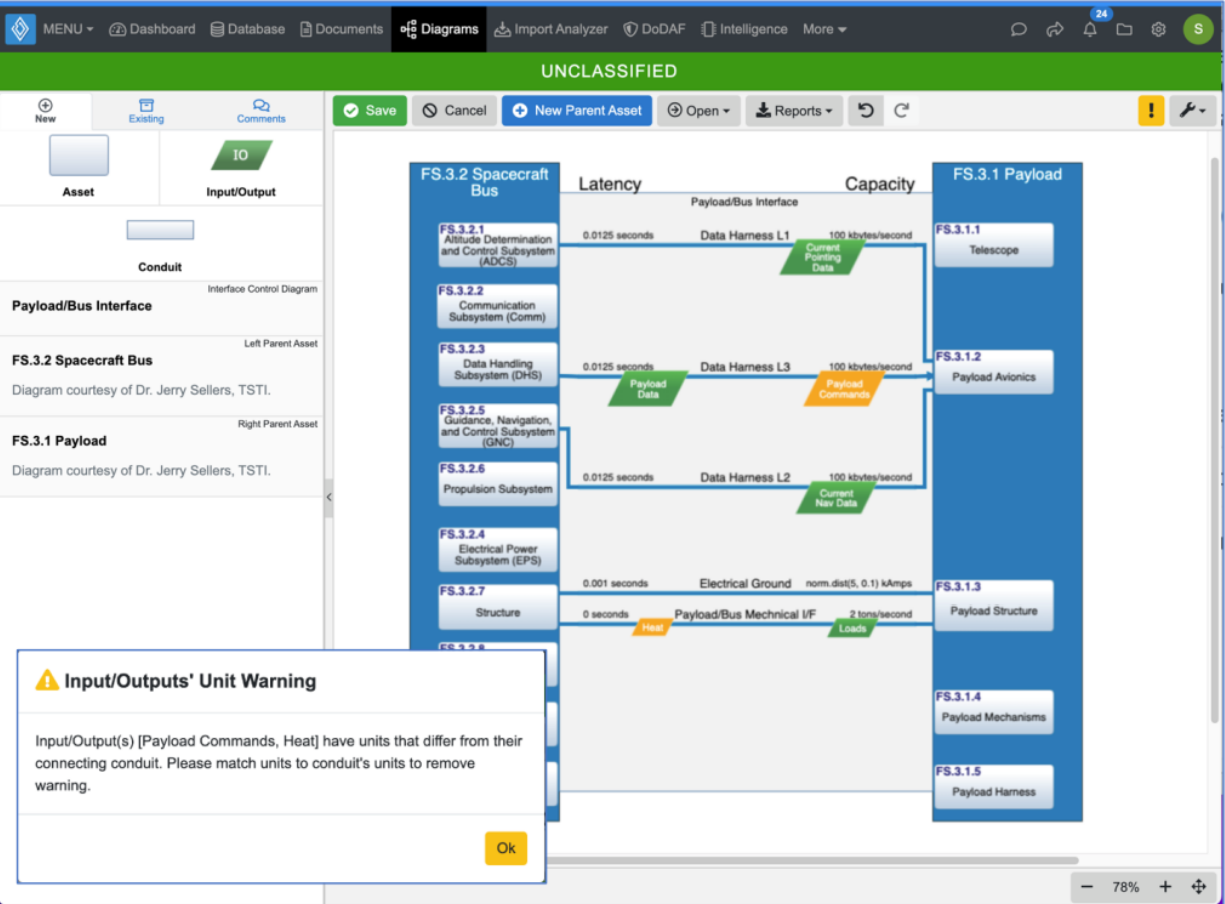The height and width of the screenshot is (904, 1225).
Task: Click the yellow warning indicator on the toolbar
Action: coord(1151,110)
